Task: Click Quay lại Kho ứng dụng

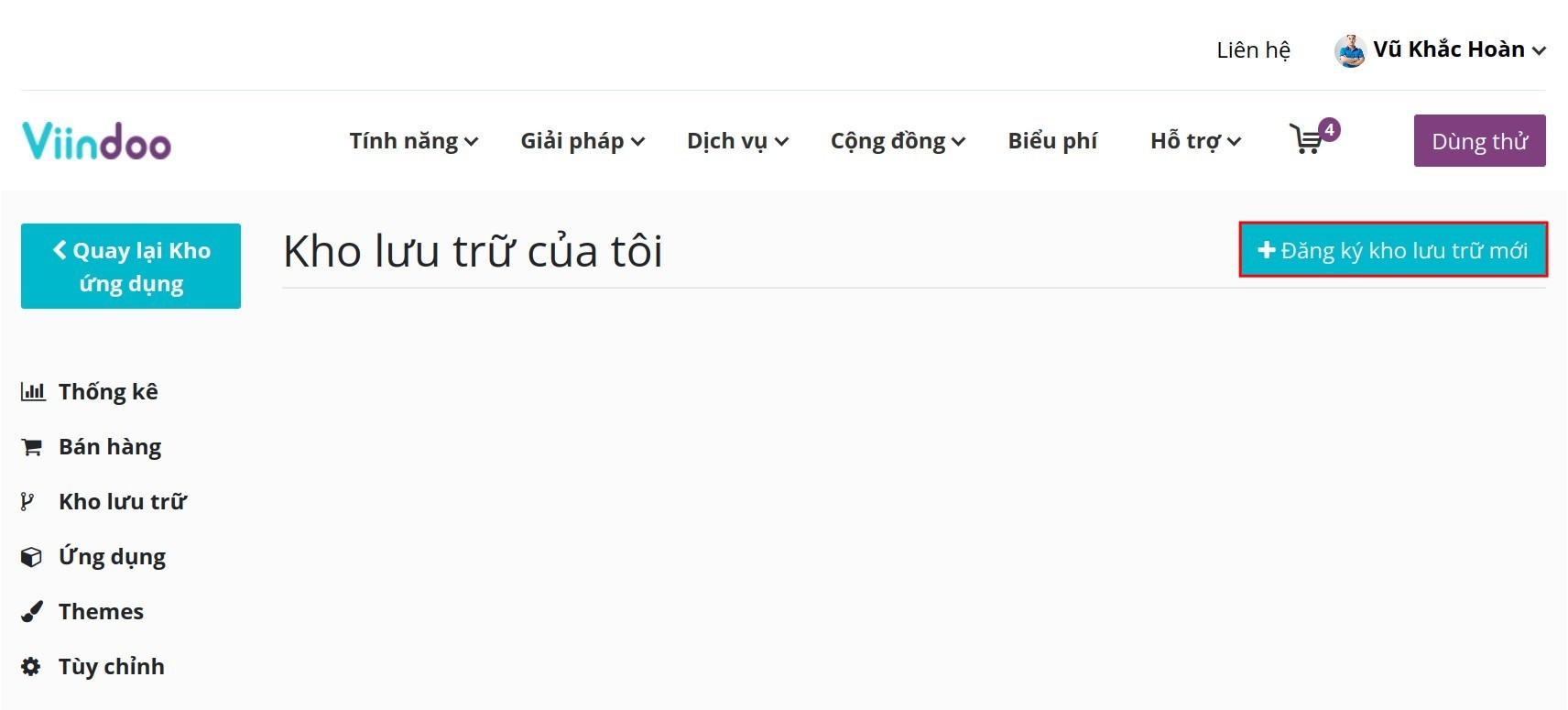Action: tap(130, 266)
